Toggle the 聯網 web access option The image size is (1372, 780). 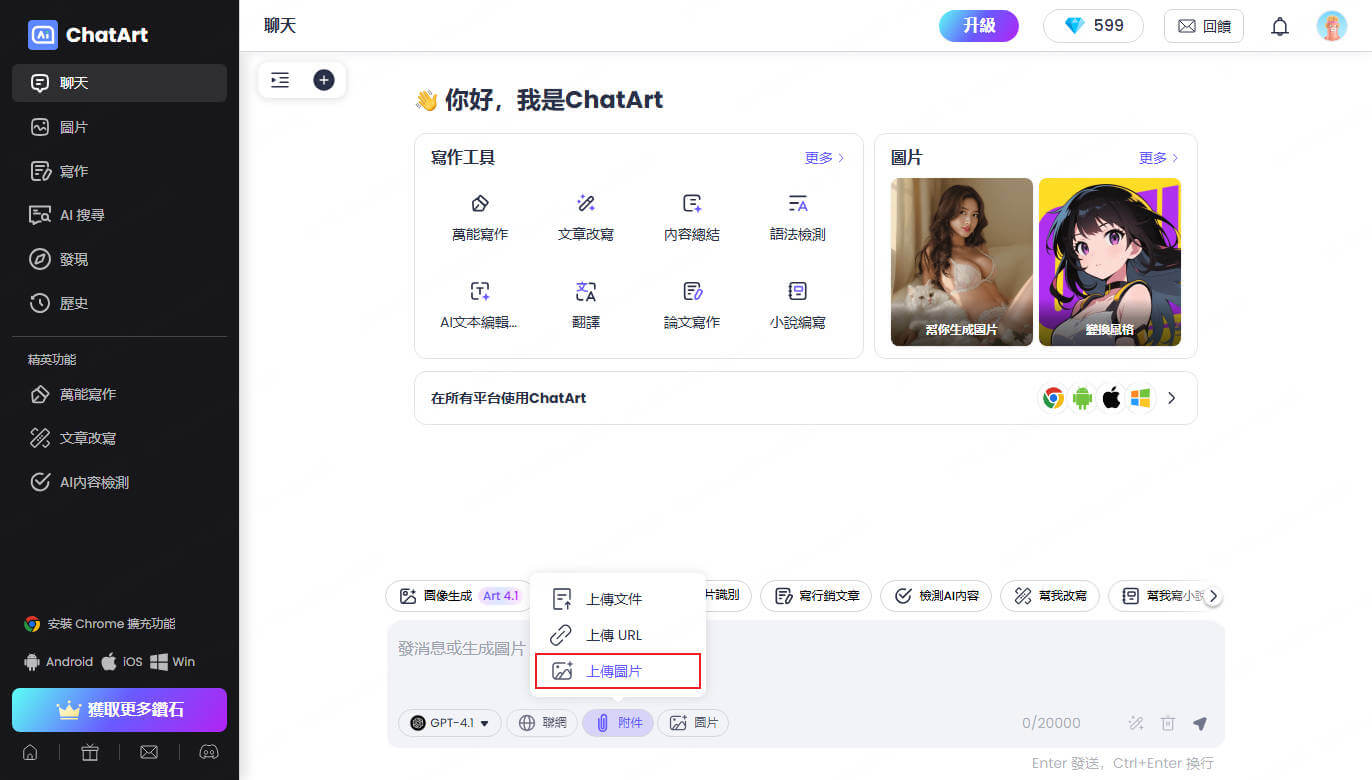click(542, 723)
